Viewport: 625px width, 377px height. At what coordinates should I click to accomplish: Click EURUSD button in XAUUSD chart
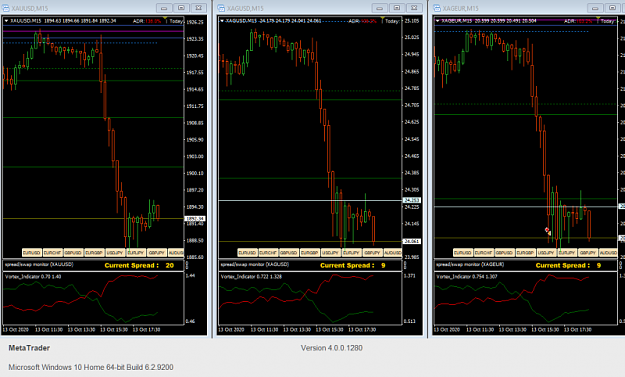32,253
